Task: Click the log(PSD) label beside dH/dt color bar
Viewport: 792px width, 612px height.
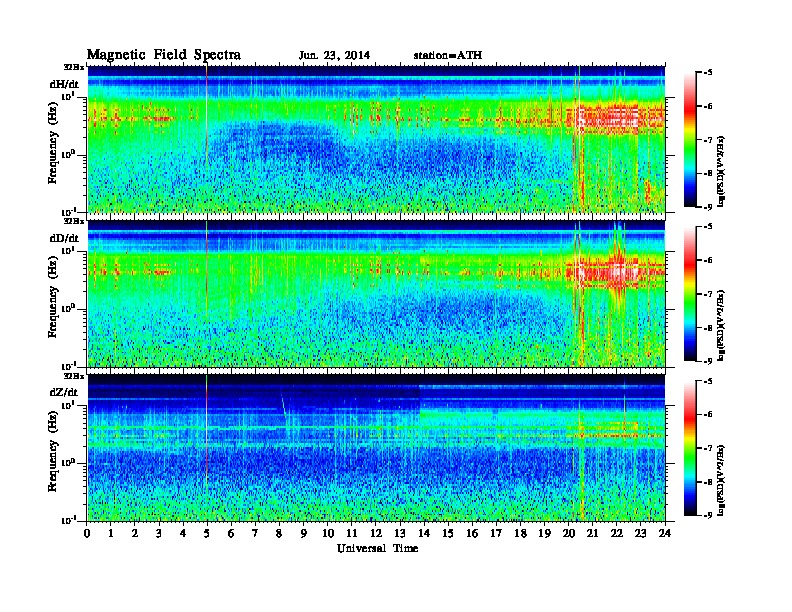Action: pos(721,171)
